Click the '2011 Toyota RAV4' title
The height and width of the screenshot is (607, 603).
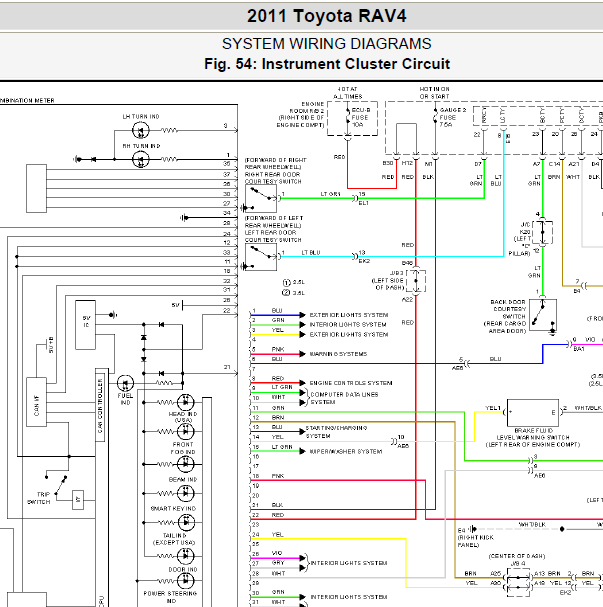coord(327,16)
